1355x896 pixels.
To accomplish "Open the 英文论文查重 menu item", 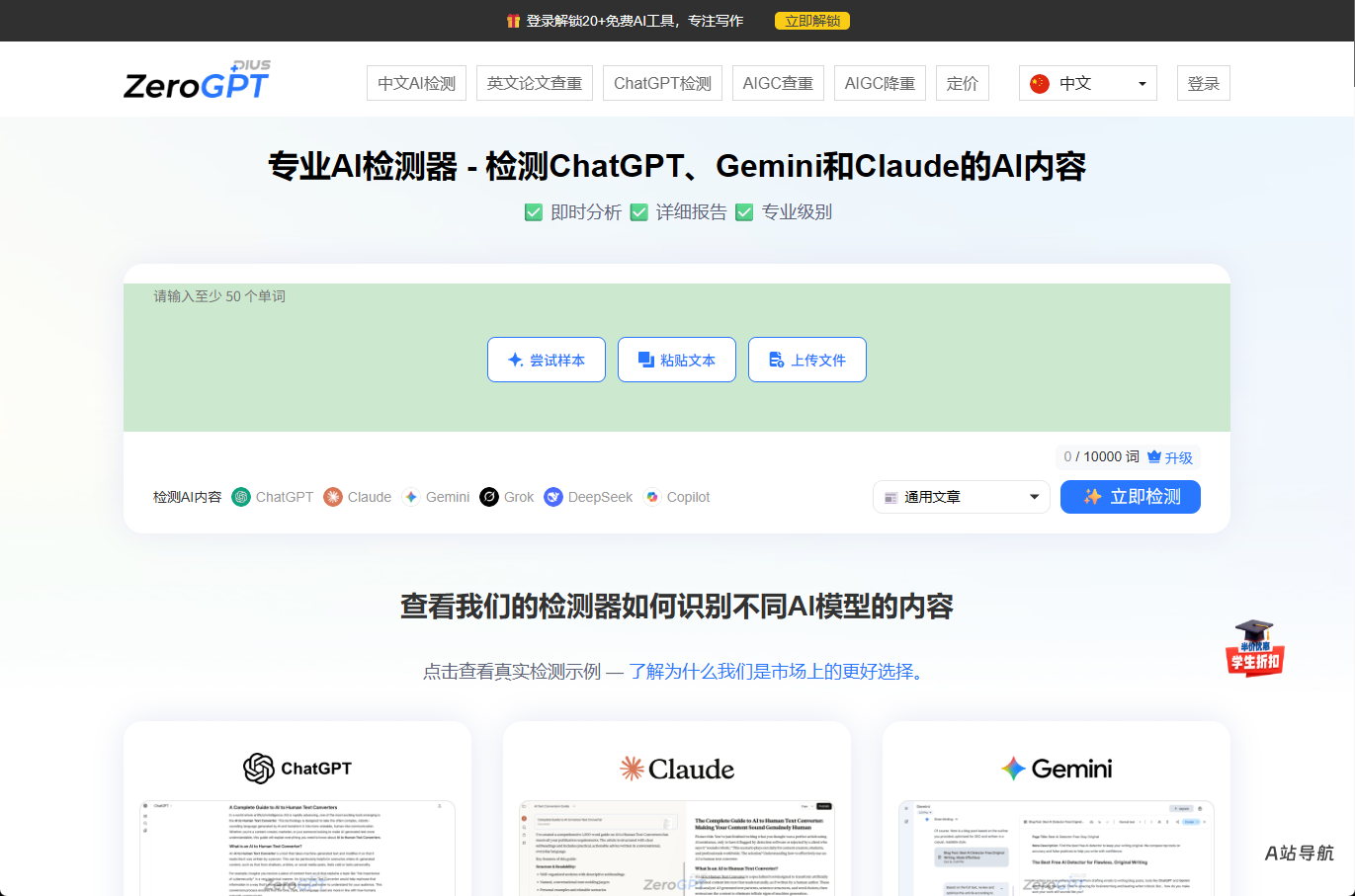I will point(535,83).
